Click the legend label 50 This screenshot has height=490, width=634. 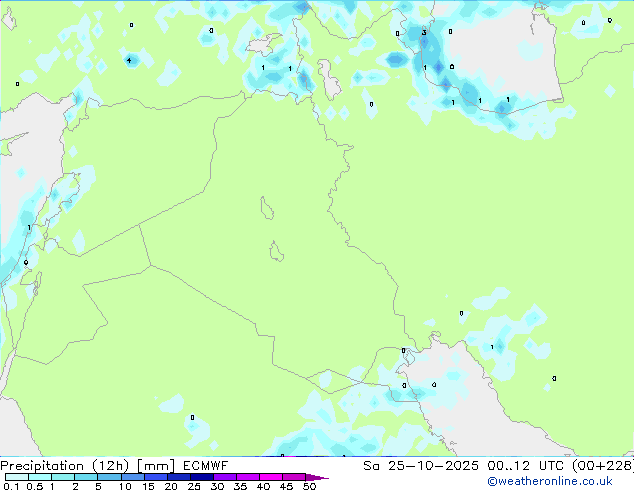pyautogui.click(x=309, y=486)
